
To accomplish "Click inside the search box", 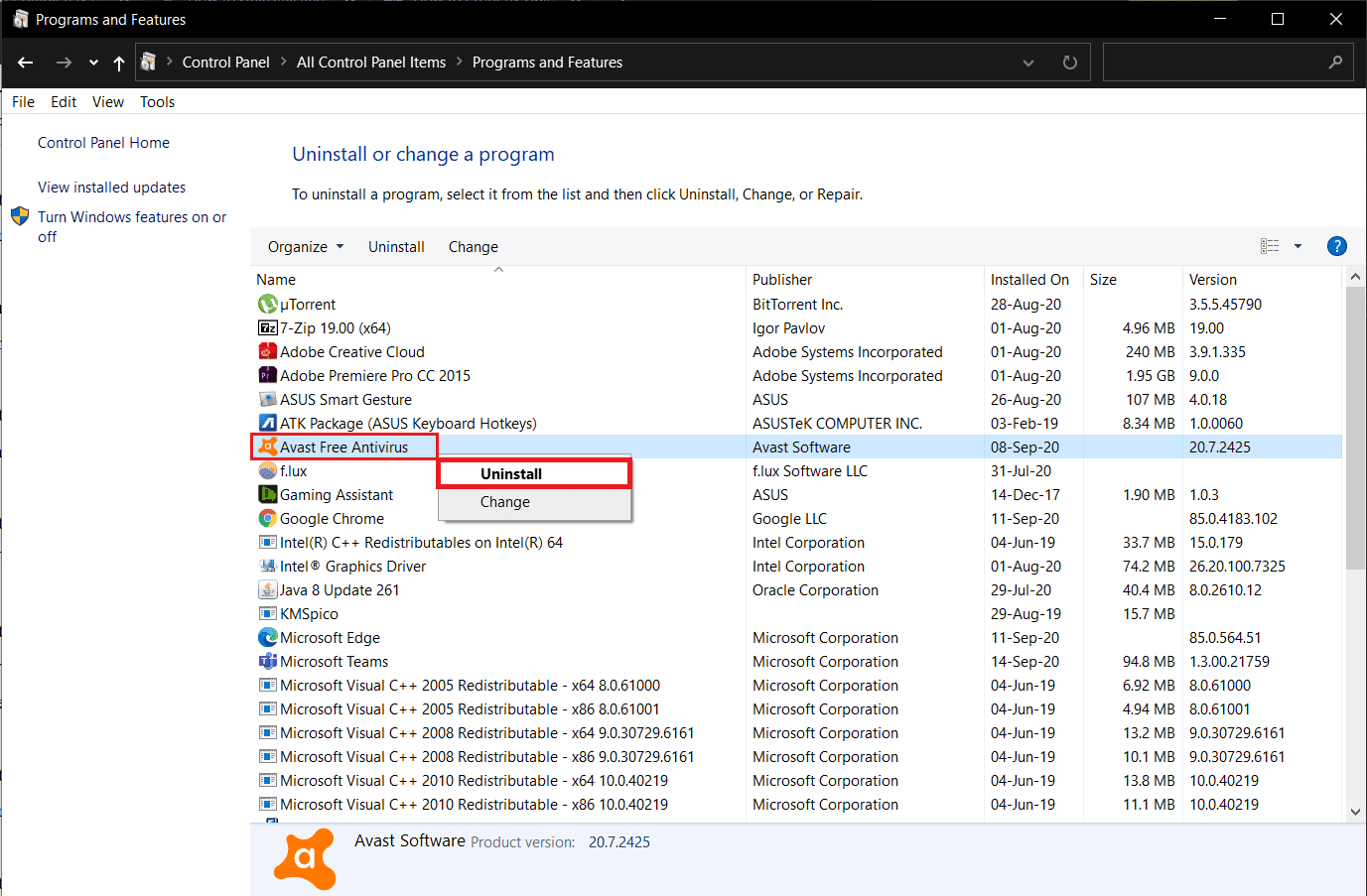I will [x=1221, y=62].
